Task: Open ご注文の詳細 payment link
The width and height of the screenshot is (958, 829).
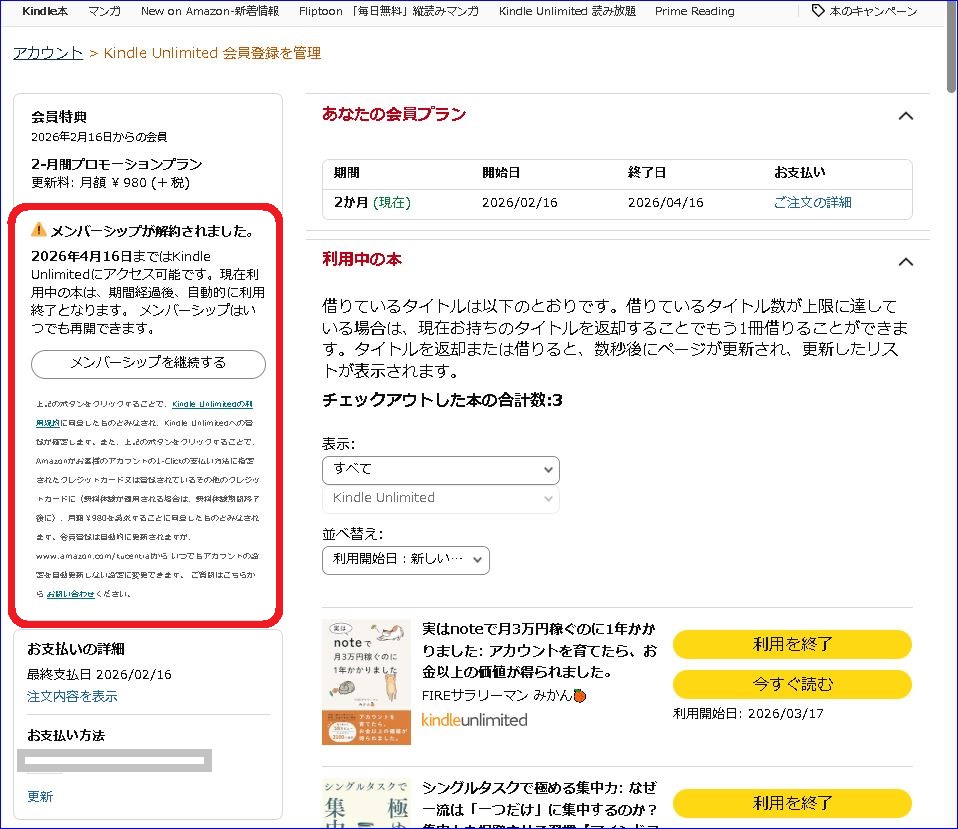Action: 812,202
